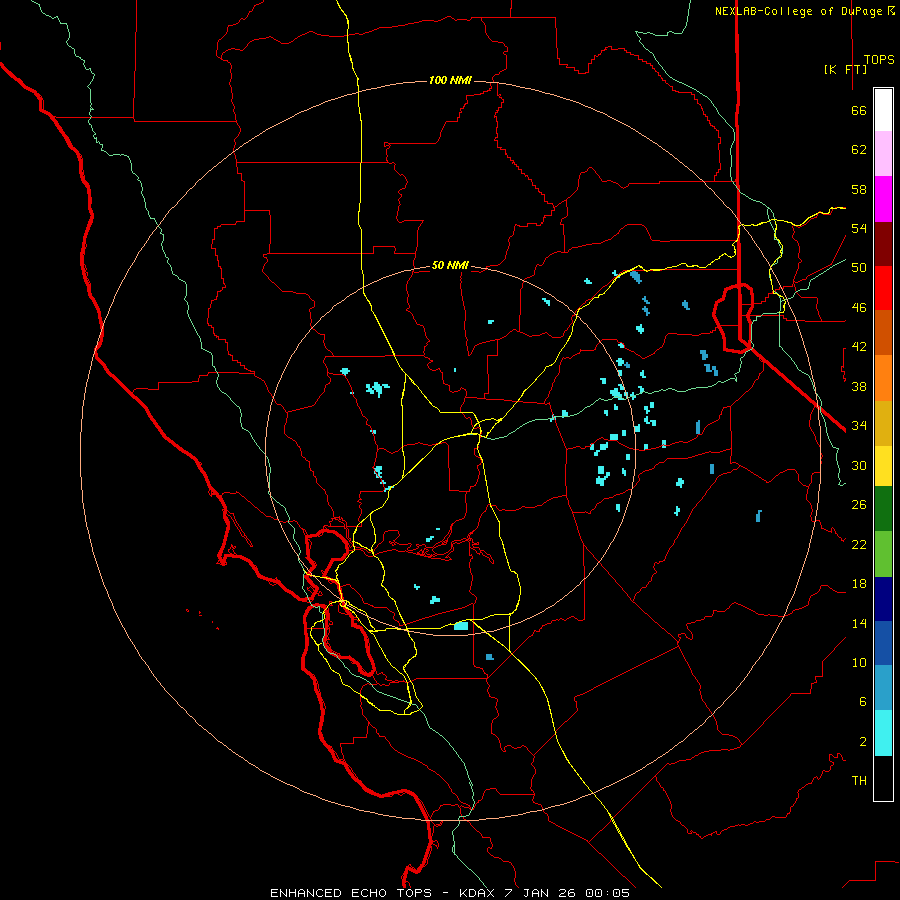The width and height of the screenshot is (900, 900).
Task: Click the 38 value on the legend
Action: coord(859,386)
